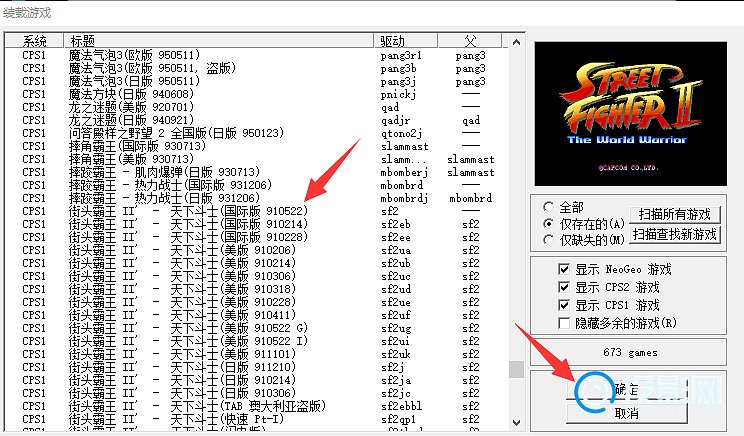Select 魔法气泡3(日版 950511) row
Image resolution: width=744 pixels, height=436 pixels.
coord(256,81)
